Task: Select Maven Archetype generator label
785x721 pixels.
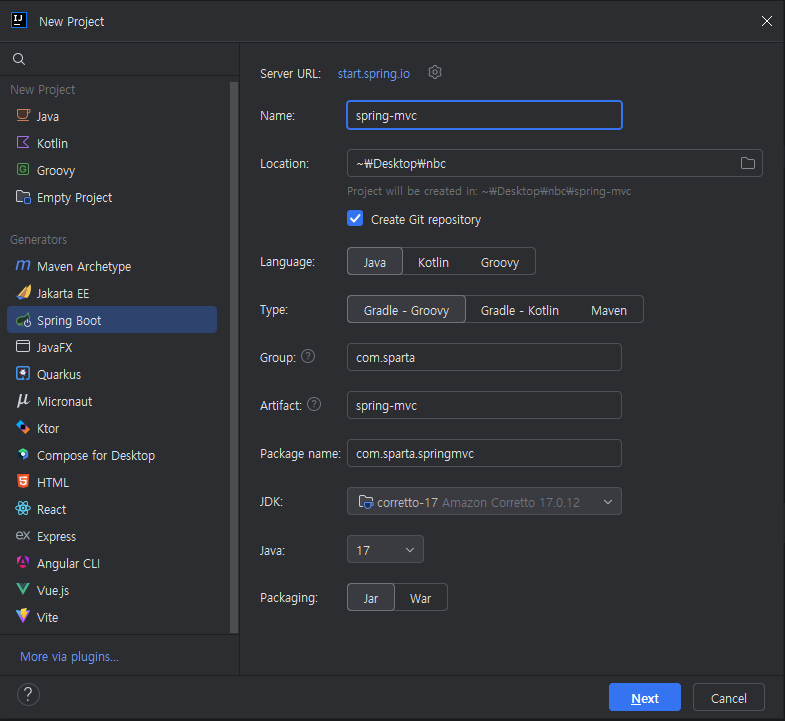Action: coord(84,266)
